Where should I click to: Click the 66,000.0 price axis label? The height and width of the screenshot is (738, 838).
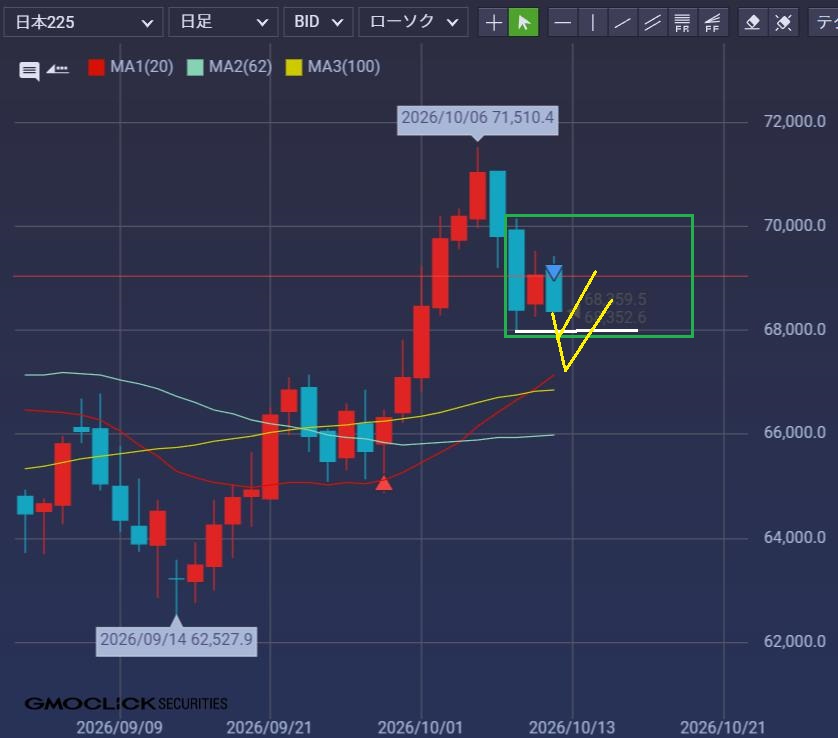[x=795, y=432]
